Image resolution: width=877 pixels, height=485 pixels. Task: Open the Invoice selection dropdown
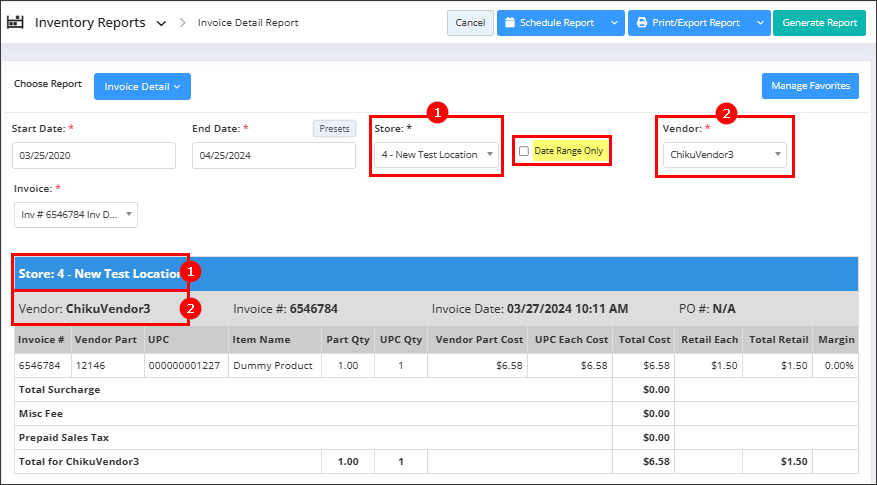(75, 215)
